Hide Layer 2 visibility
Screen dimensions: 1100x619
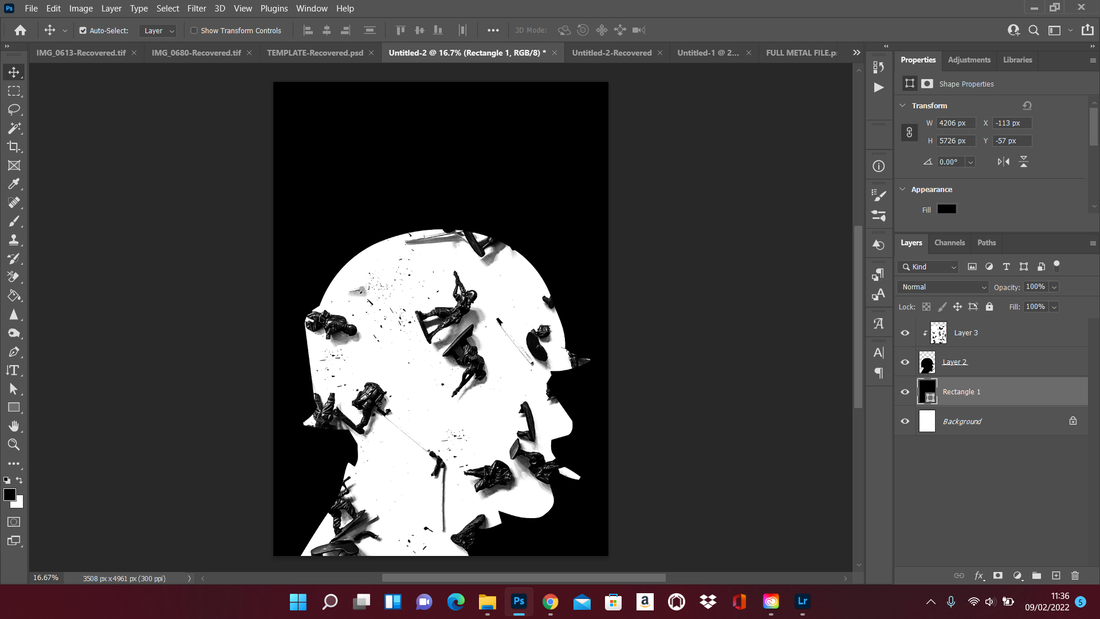coord(905,362)
